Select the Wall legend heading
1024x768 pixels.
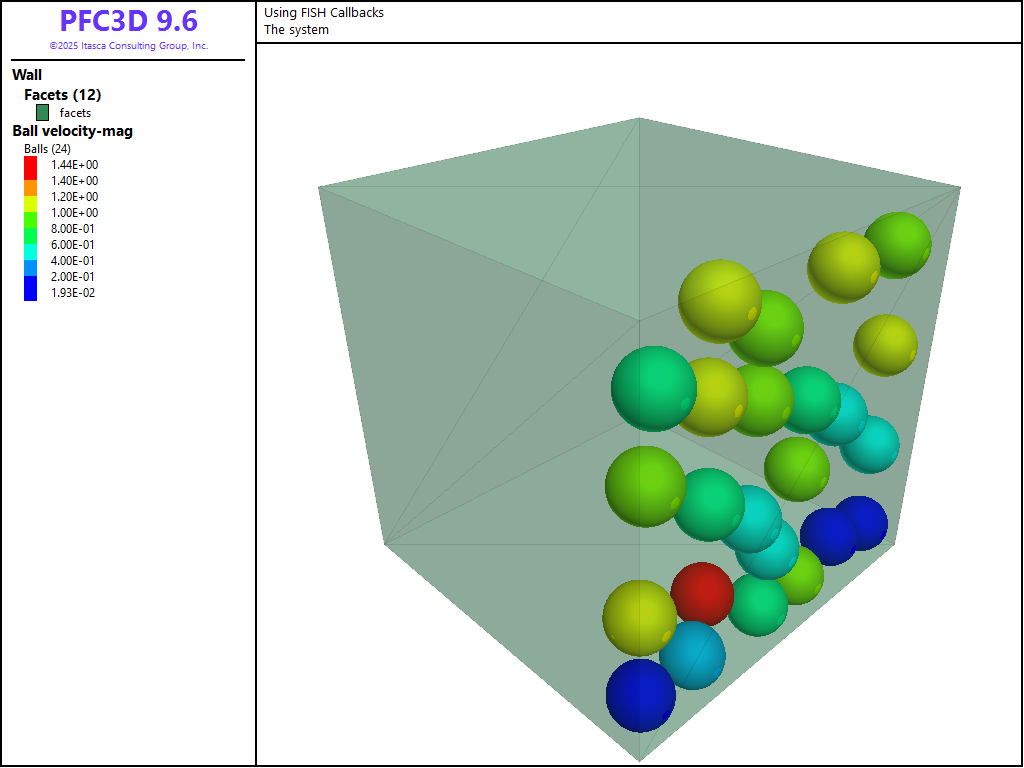pyautogui.click(x=27, y=75)
